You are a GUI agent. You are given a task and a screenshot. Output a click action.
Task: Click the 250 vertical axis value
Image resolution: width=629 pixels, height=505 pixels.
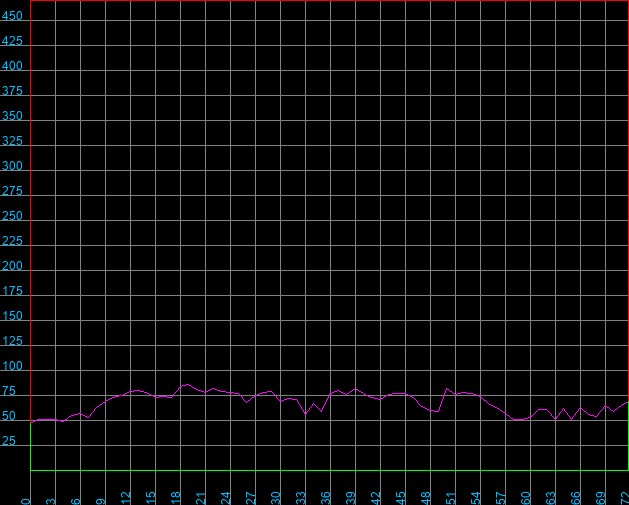point(12,216)
